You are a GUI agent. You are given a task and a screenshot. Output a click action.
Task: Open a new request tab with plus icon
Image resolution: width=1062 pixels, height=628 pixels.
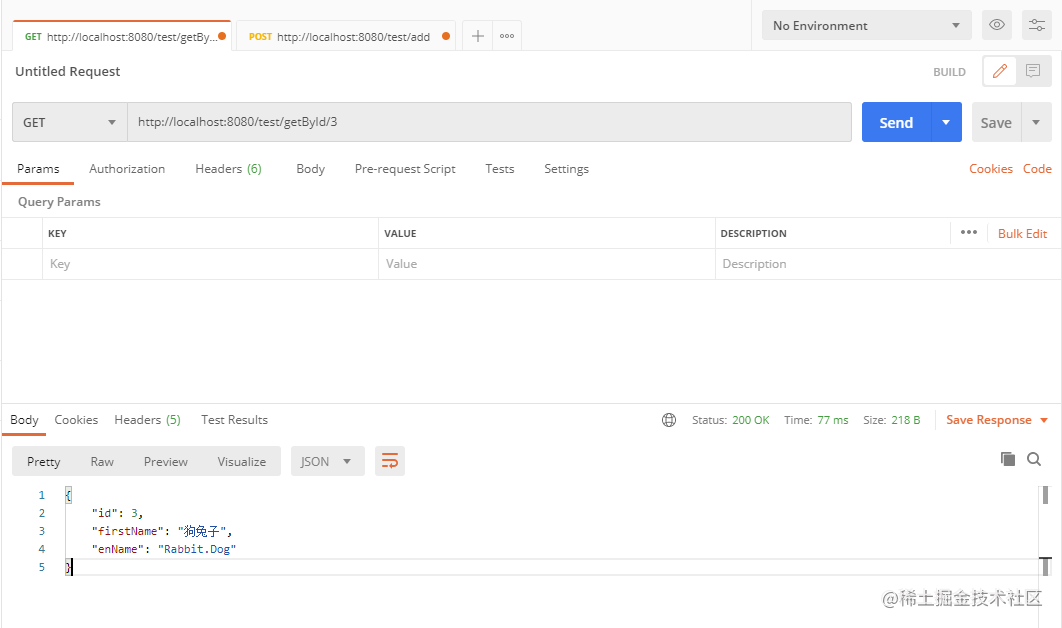(x=477, y=36)
